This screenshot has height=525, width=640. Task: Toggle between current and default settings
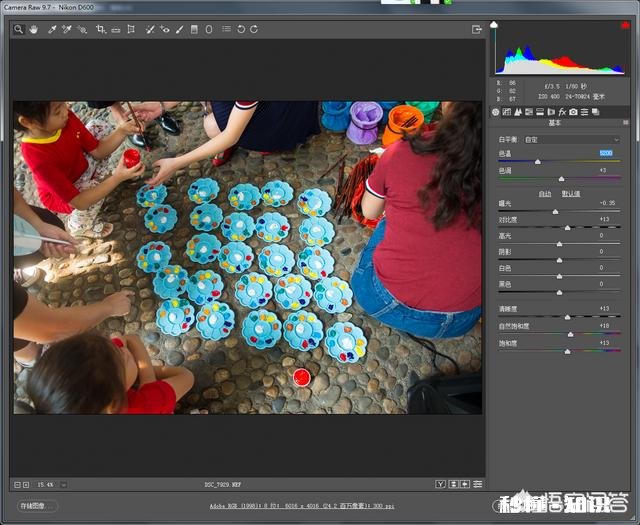478,484
